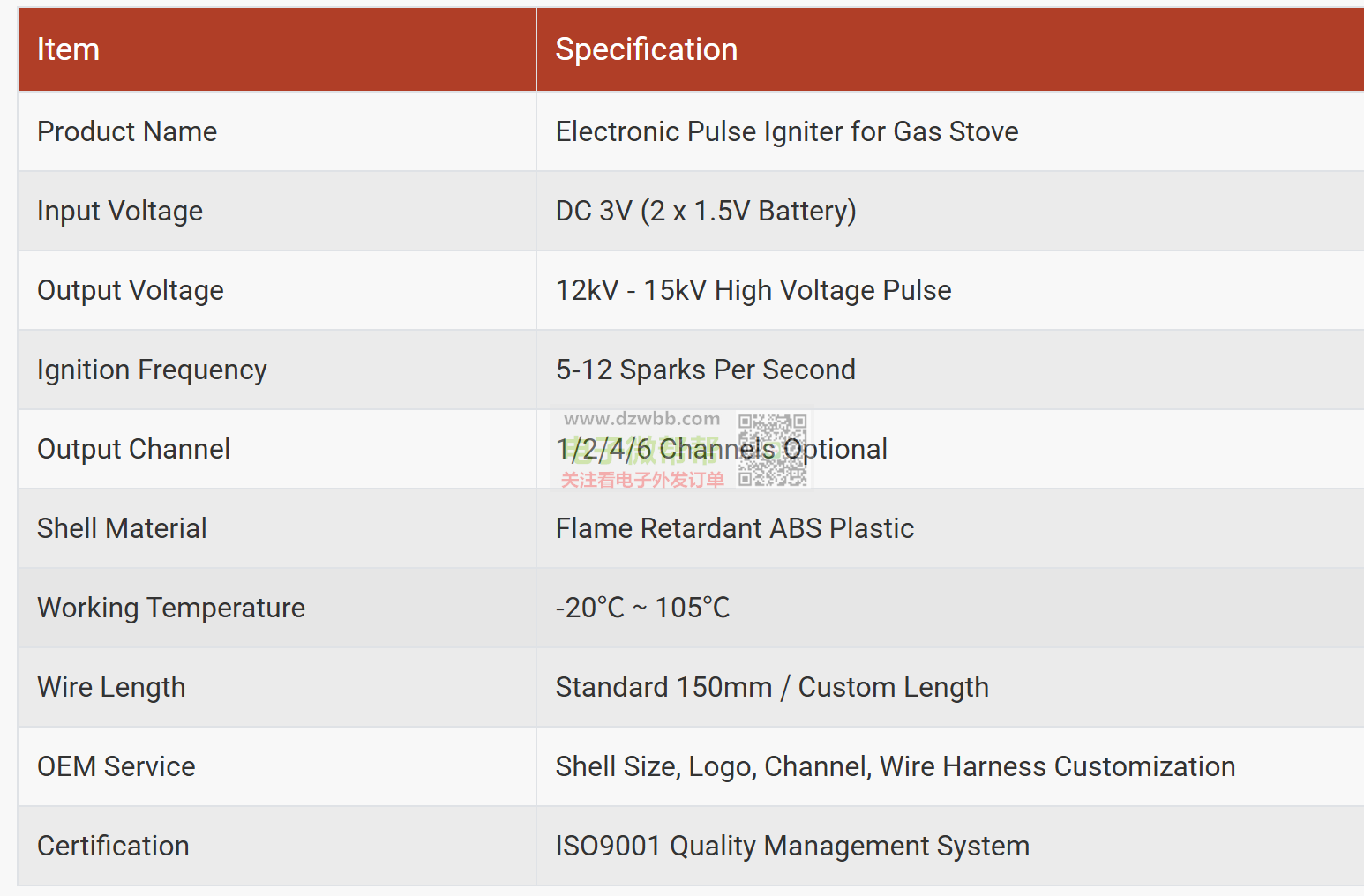
Task: Click the Ignition Frequency label
Action: (x=152, y=370)
